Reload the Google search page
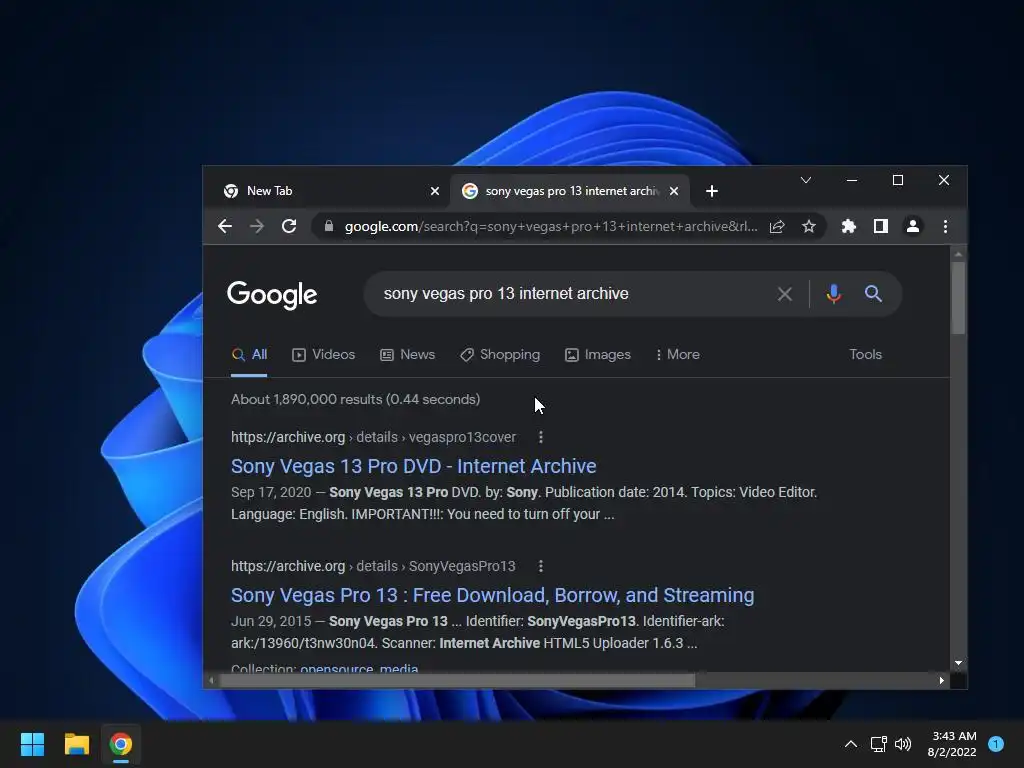The width and height of the screenshot is (1024, 768). click(289, 227)
